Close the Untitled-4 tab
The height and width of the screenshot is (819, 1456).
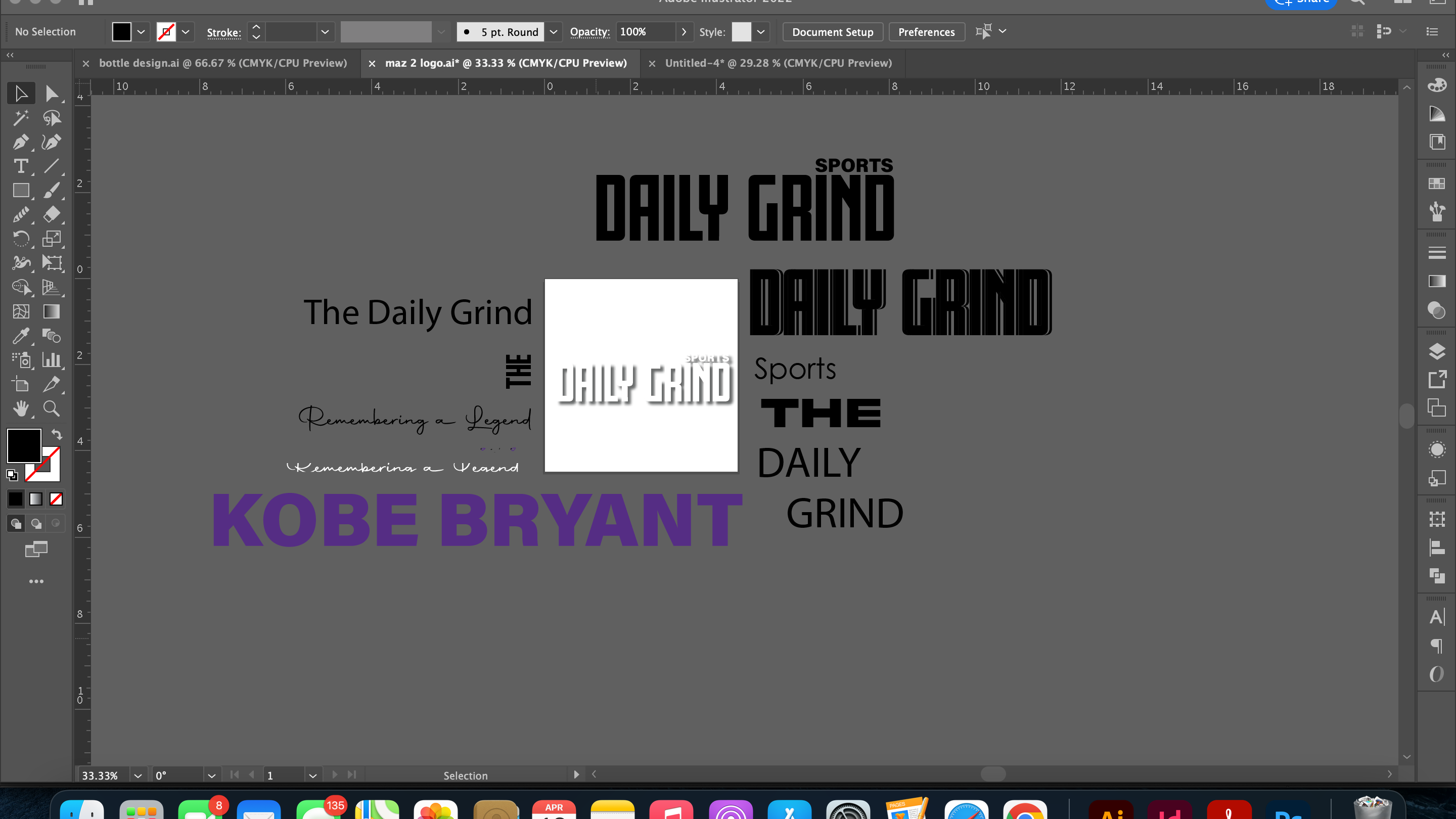(x=652, y=64)
